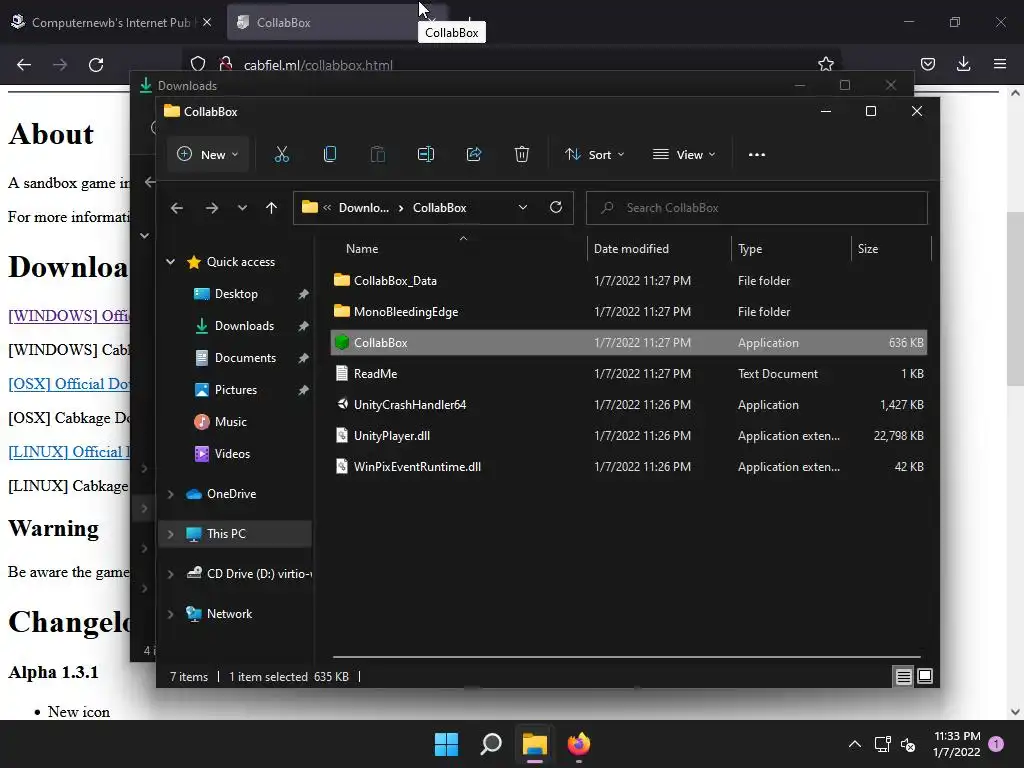Sort by Date modified column header
Image resolution: width=1024 pixels, height=768 pixels.
(631, 249)
